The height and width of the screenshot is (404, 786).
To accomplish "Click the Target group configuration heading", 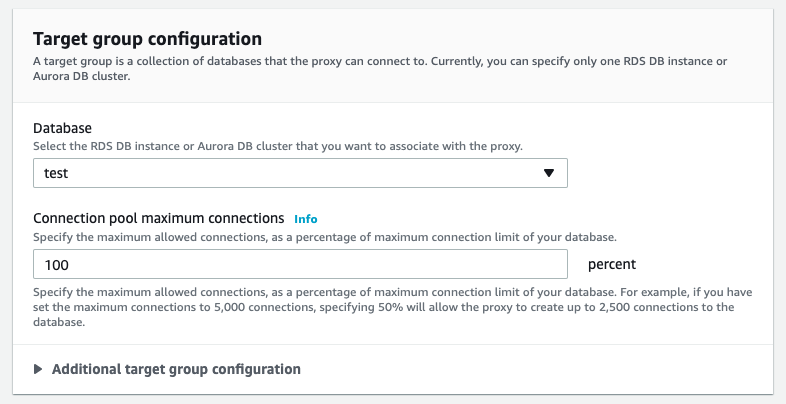I will (x=148, y=39).
